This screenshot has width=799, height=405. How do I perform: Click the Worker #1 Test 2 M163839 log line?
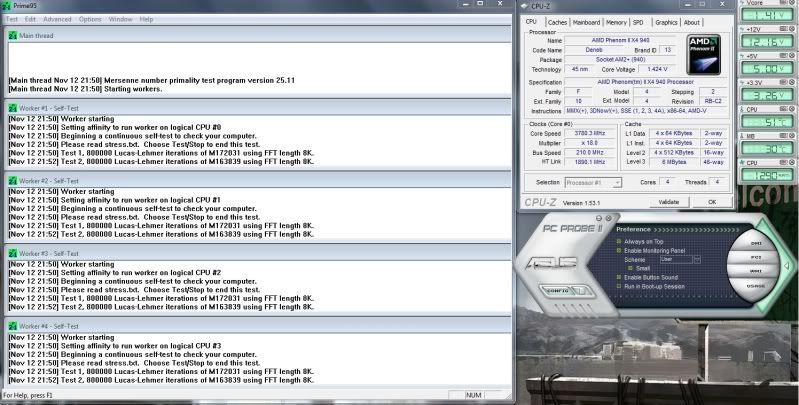tap(161, 161)
